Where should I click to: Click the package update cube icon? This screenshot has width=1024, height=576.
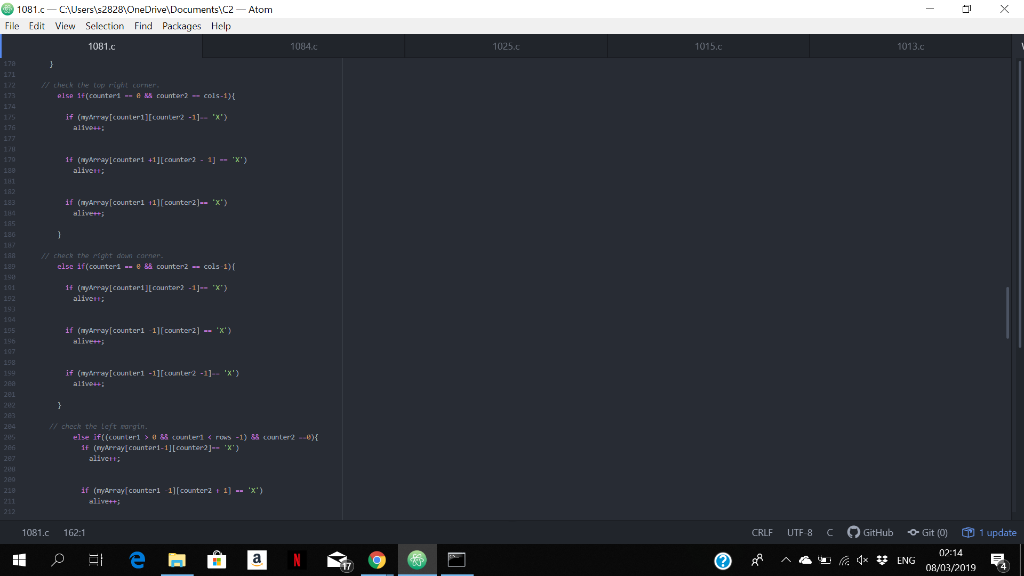click(x=966, y=532)
